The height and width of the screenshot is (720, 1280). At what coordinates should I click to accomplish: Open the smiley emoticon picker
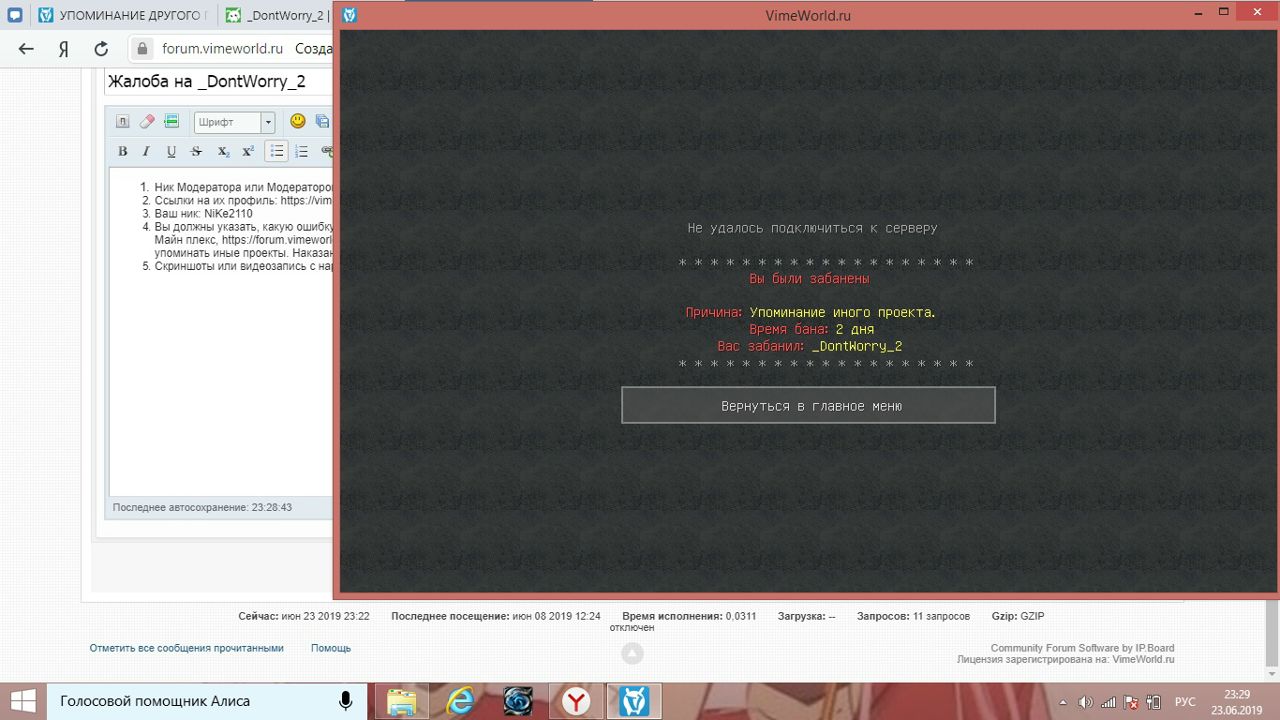point(297,121)
